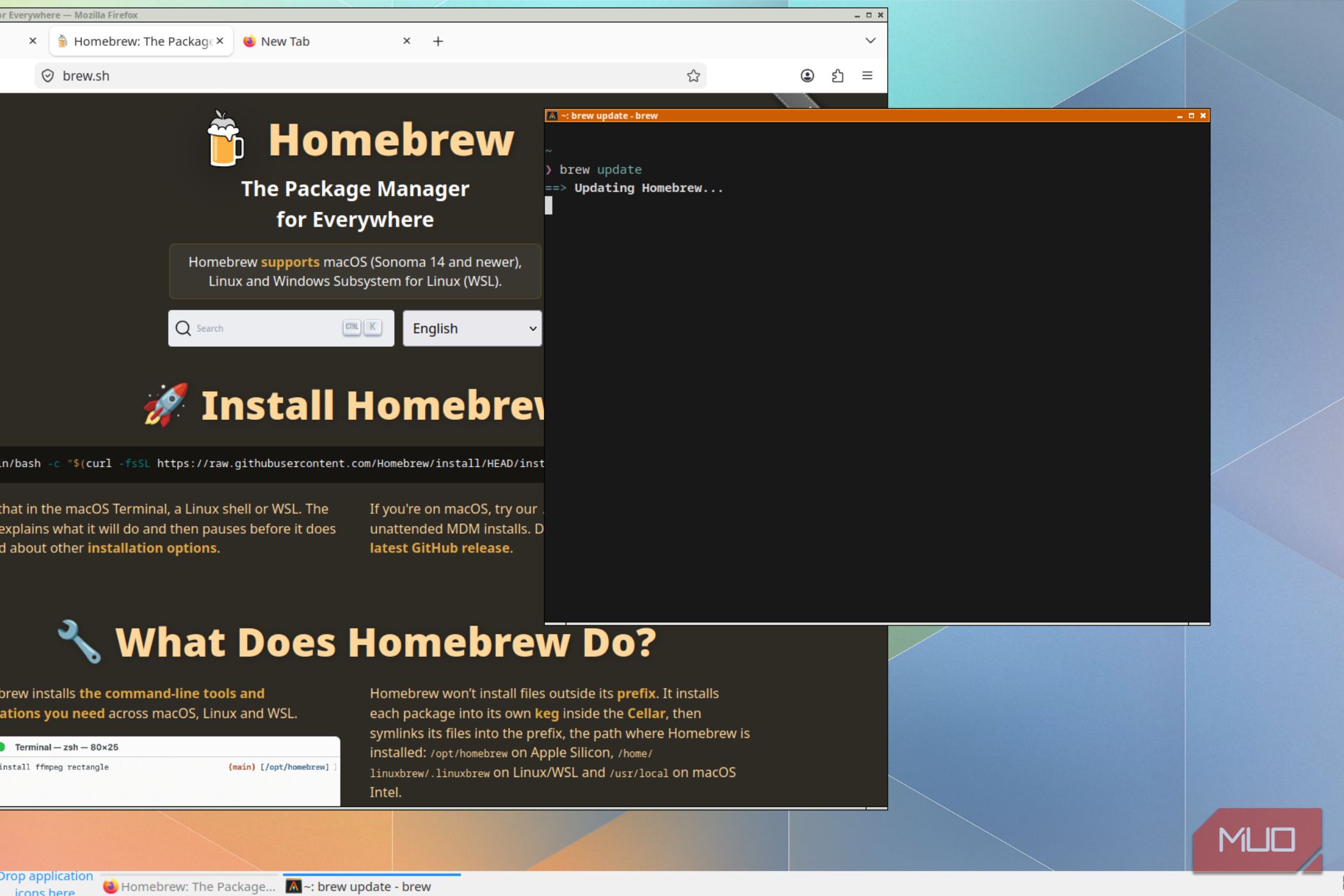Click the site security shield icon
The width and height of the screenshot is (1344, 896).
(x=47, y=76)
